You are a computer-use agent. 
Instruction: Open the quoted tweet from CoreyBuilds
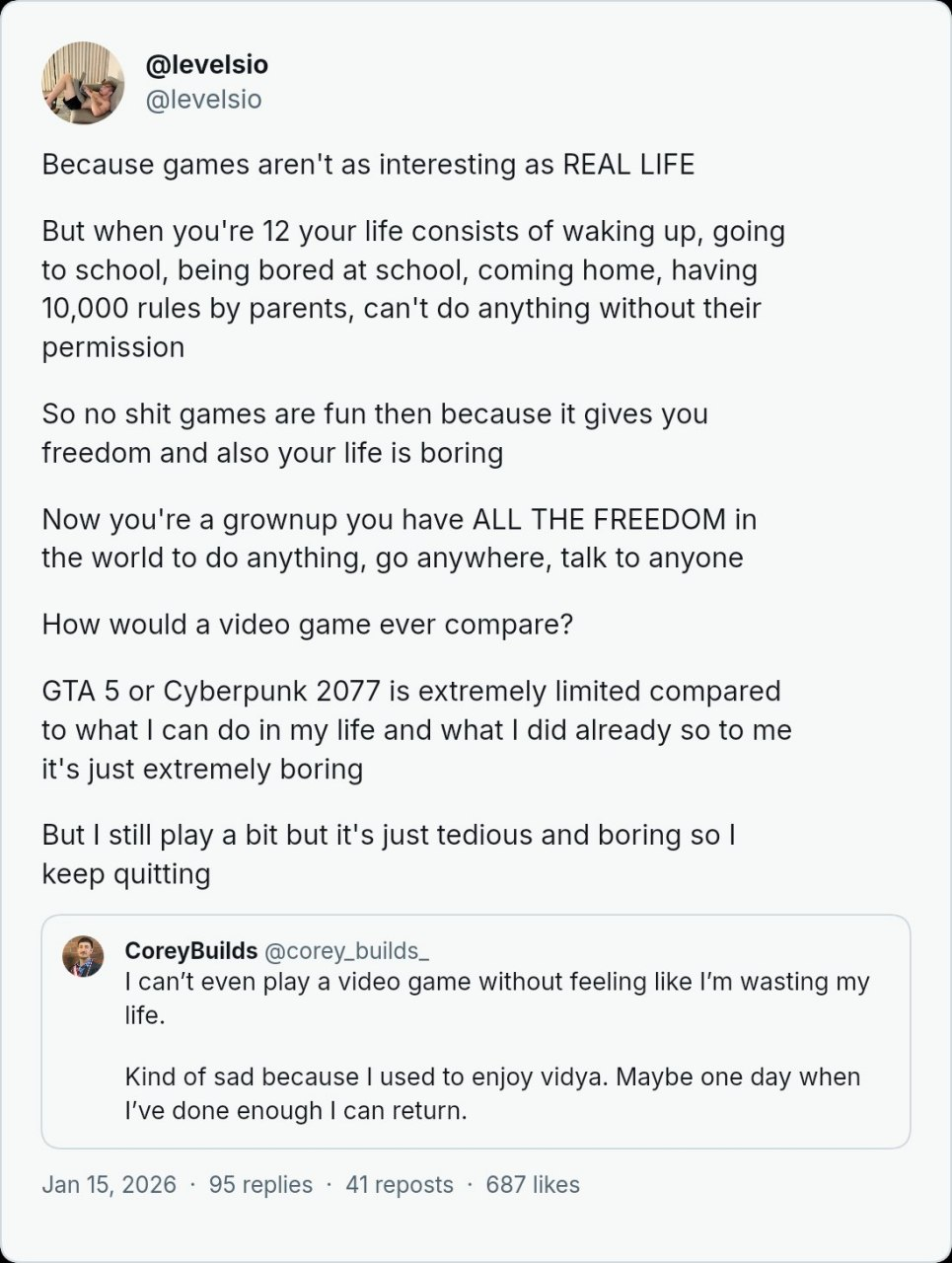click(476, 1032)
